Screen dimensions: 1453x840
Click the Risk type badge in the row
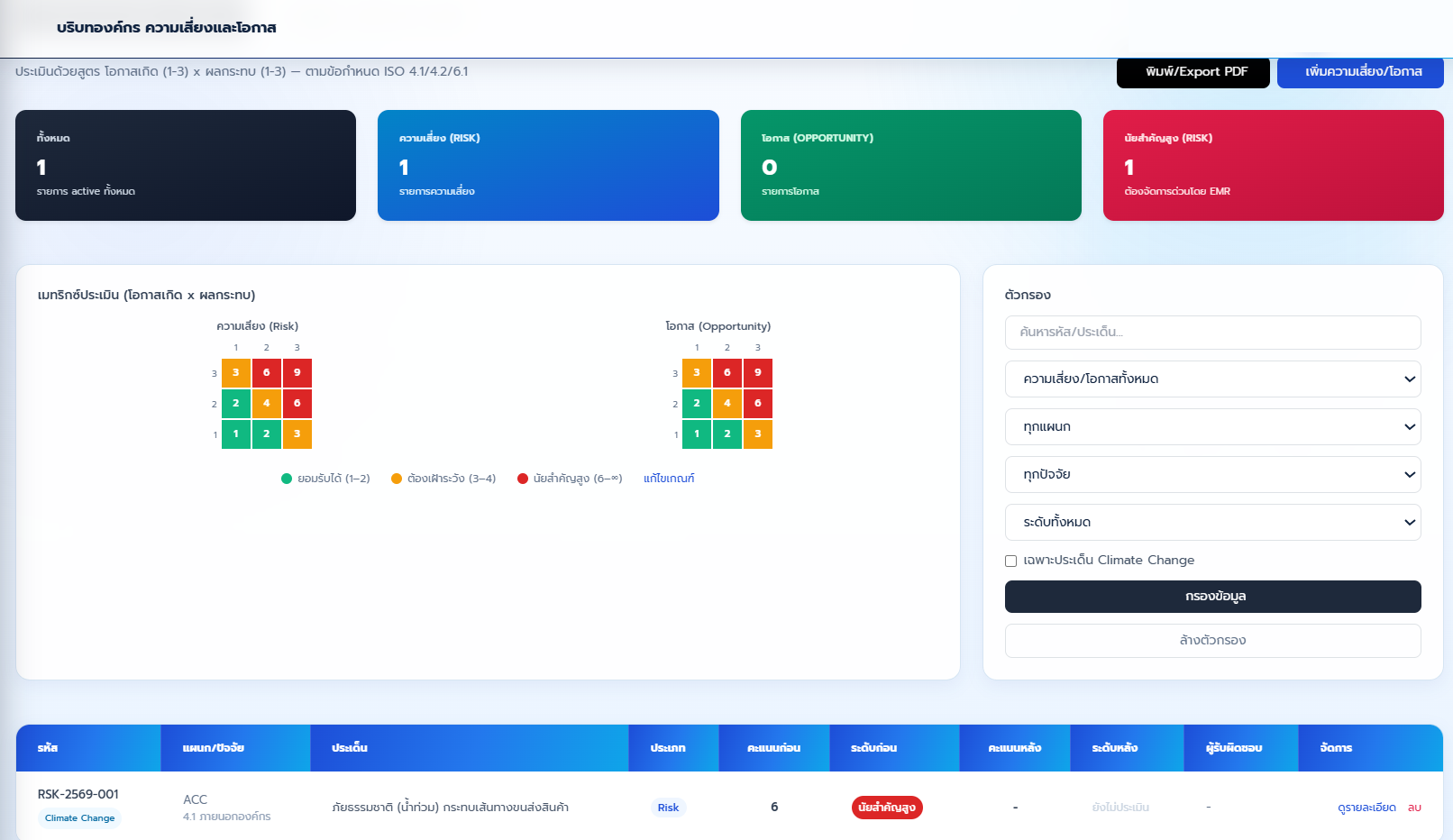(x=668, y=808)
